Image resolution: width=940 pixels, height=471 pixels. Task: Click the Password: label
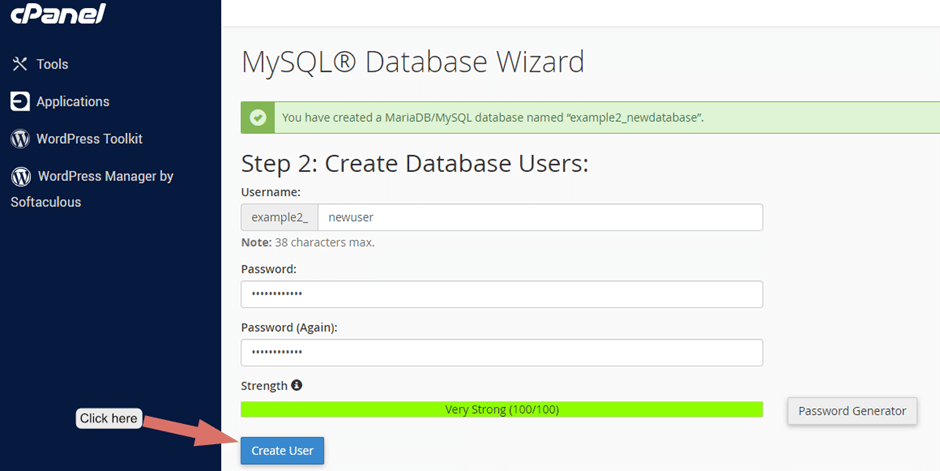point(269,269)
